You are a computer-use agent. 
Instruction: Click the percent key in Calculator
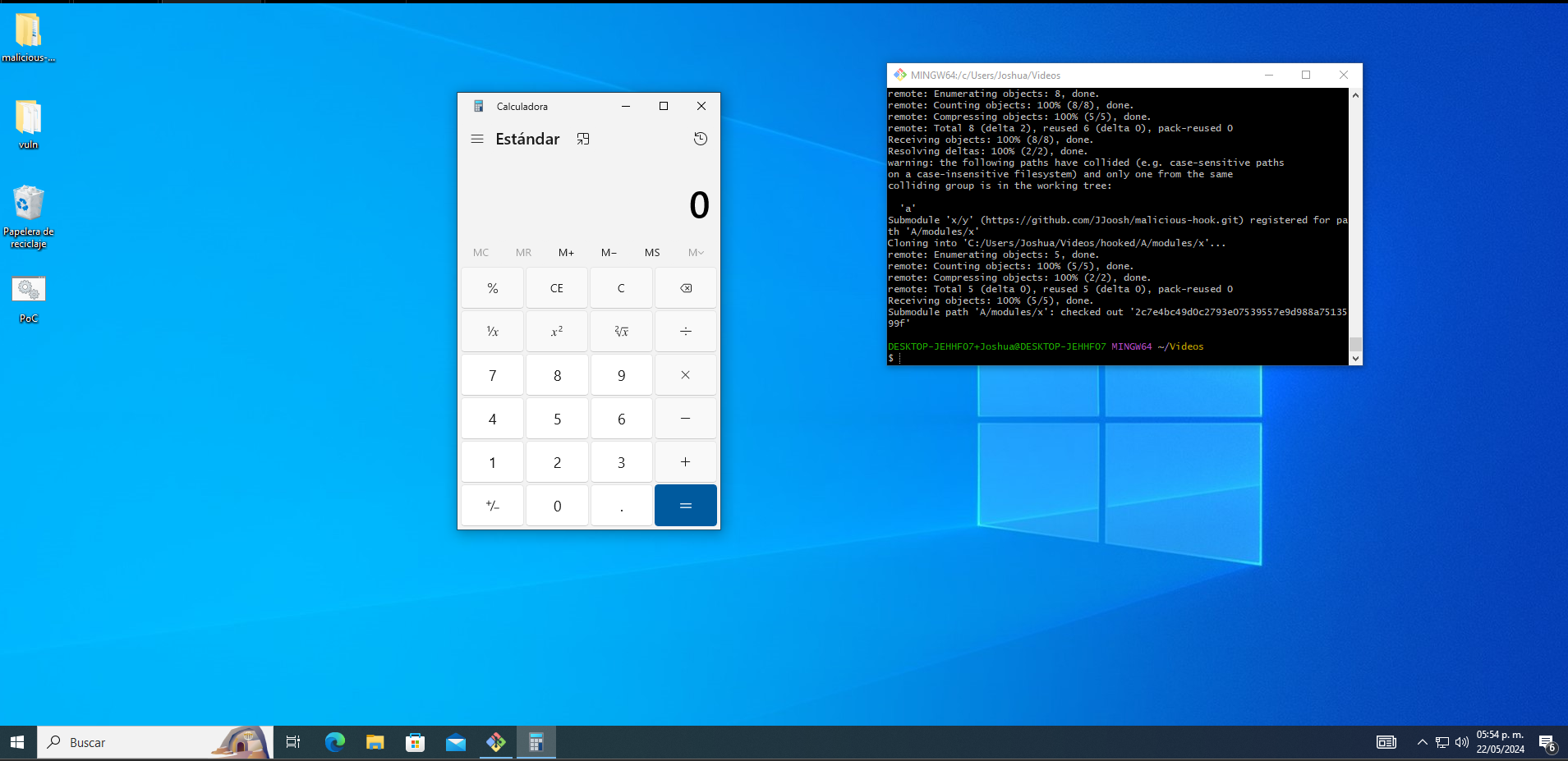493,288
